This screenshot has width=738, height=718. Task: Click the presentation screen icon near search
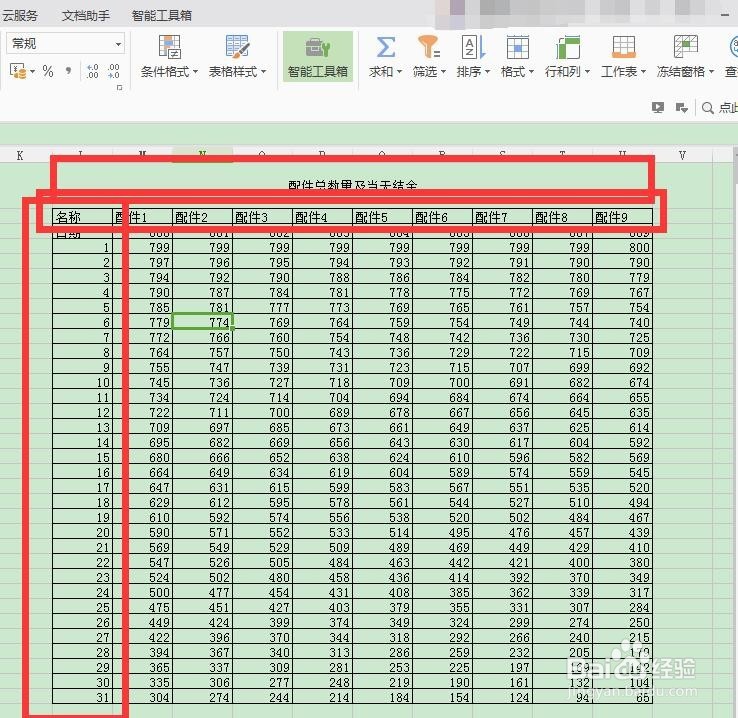[658, 108]
